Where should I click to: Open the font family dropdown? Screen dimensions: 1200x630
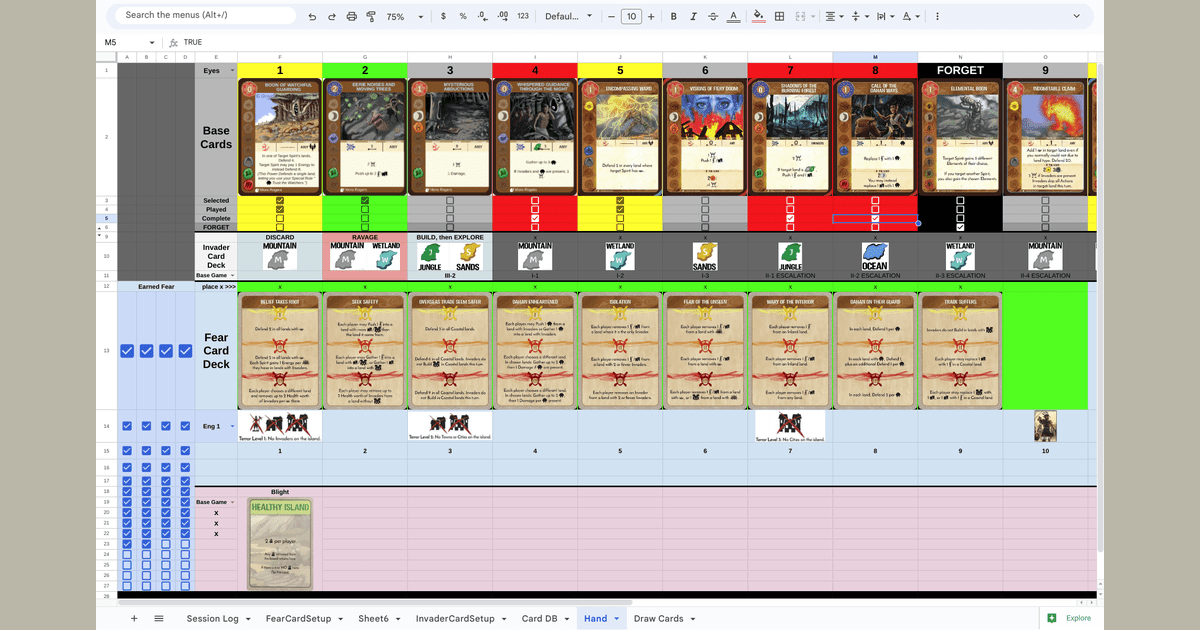(568, 16)
